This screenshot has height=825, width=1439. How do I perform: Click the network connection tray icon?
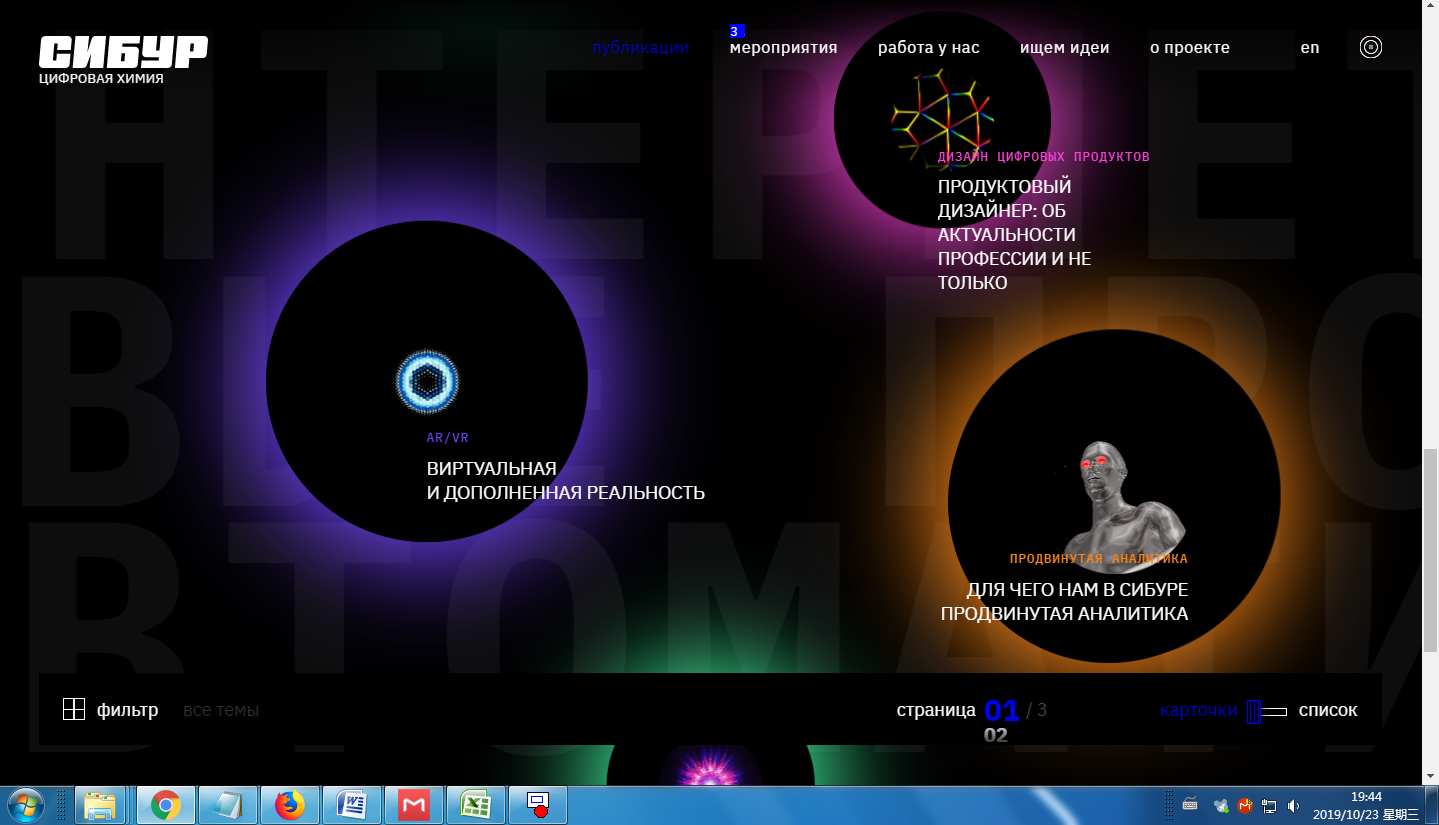click(1269, 805)
